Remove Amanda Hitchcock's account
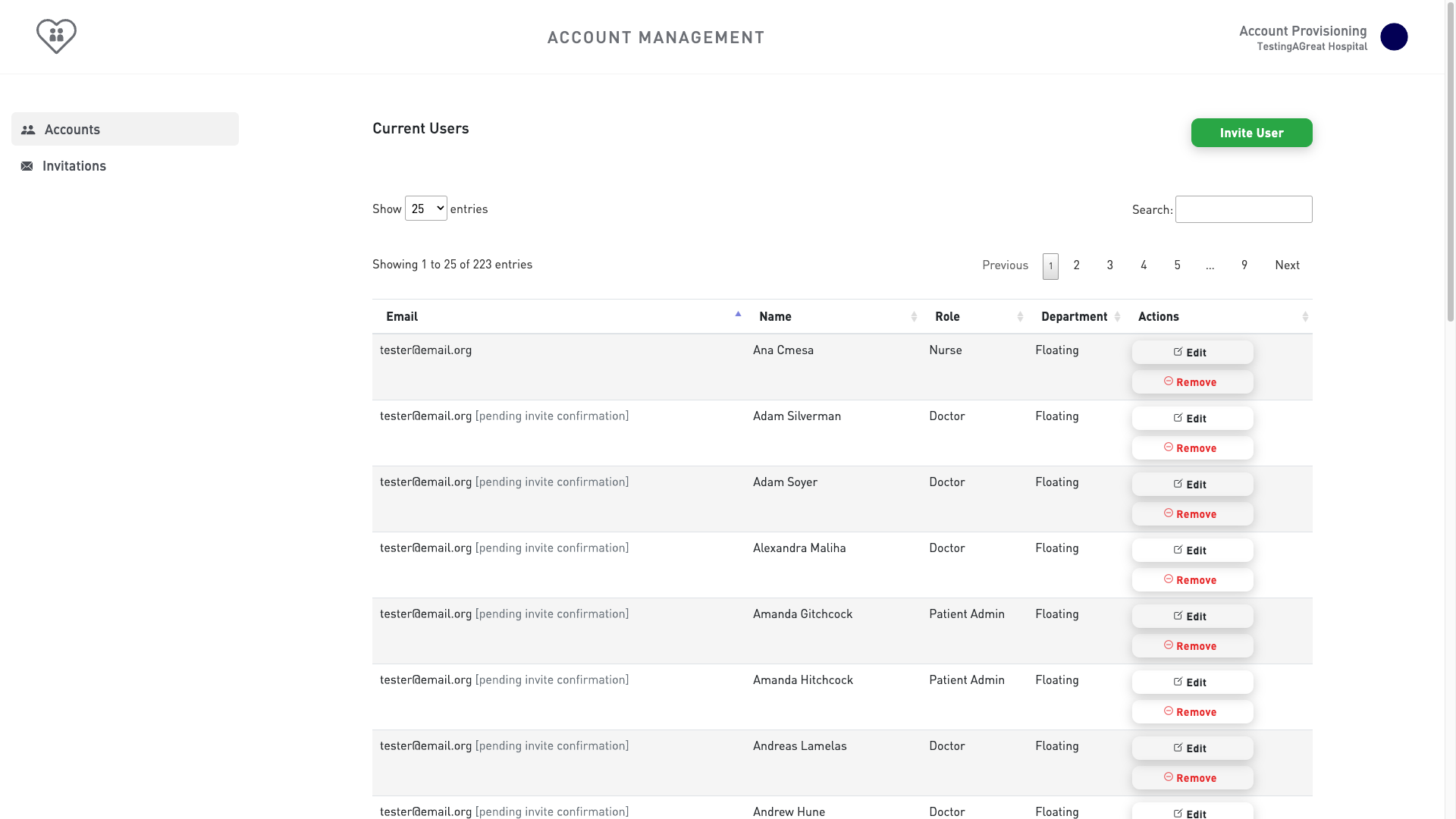Viewport: 1456px width, 819px height. click(1192, 712)
